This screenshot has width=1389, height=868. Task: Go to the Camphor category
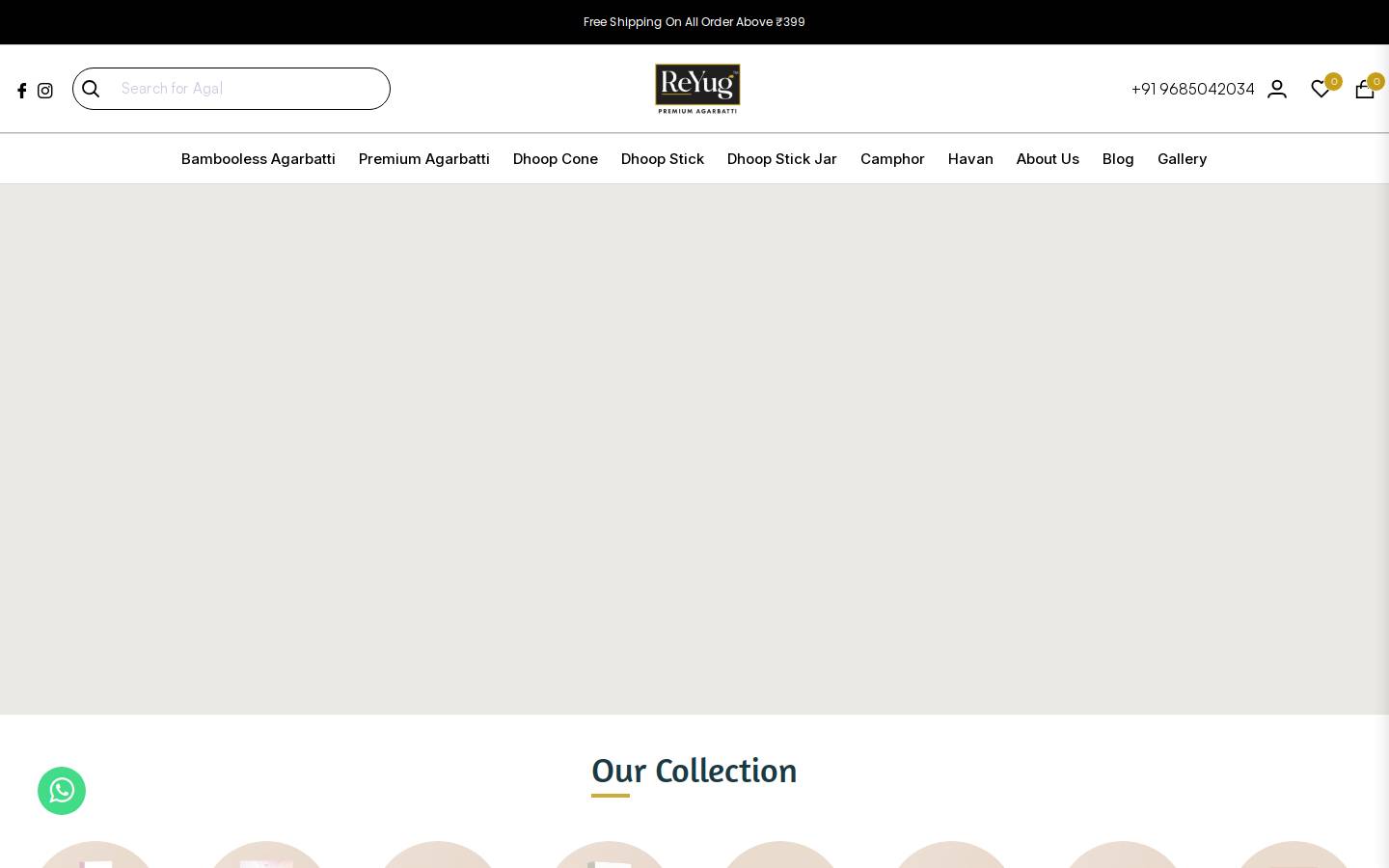(x=892, y=158)
